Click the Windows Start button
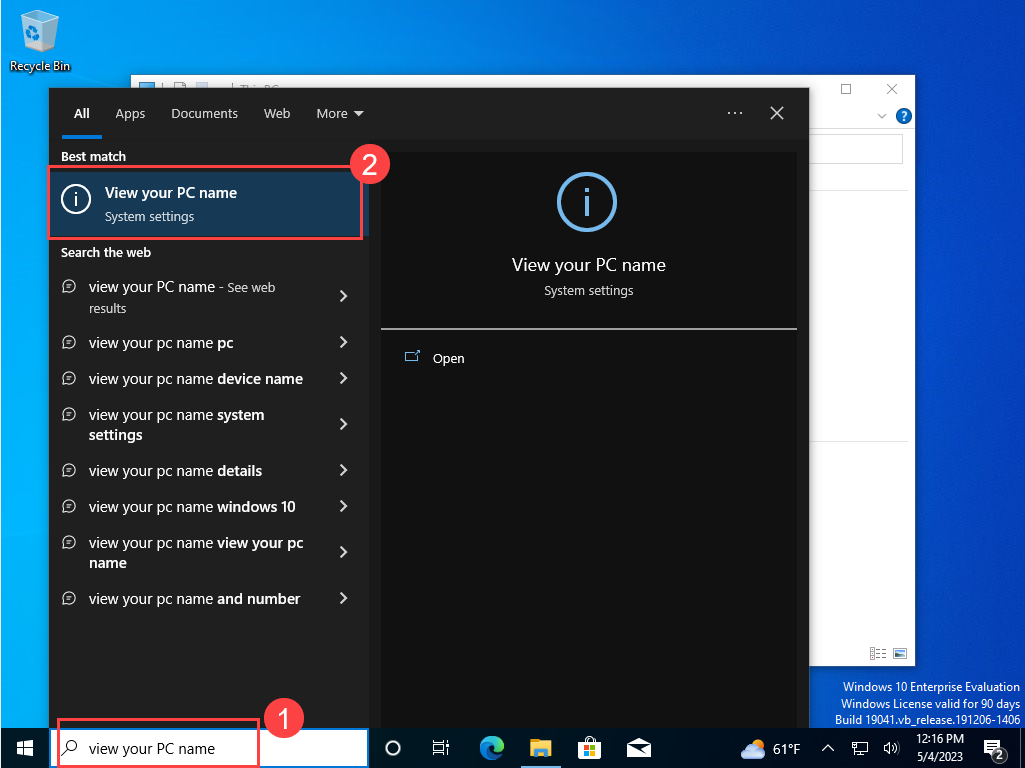Screen dimensions: 1025x768 pos(25,748)
